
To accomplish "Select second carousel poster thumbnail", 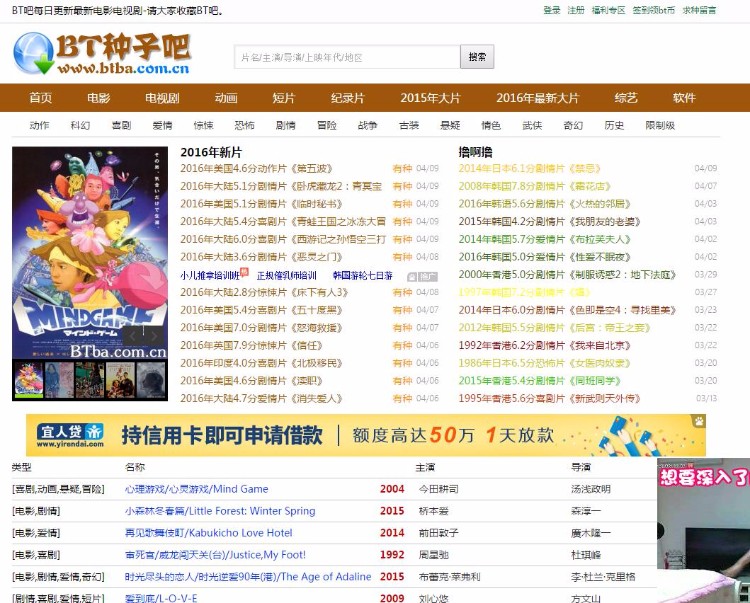I will 59,380.
